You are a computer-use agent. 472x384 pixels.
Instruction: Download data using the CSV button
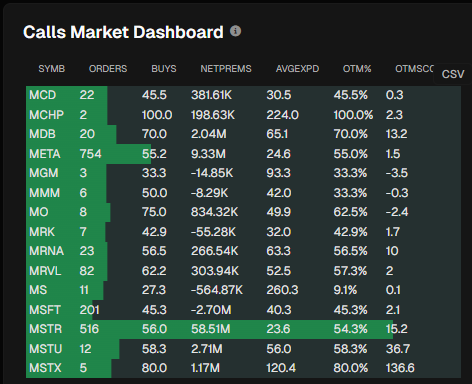[453, 74]
